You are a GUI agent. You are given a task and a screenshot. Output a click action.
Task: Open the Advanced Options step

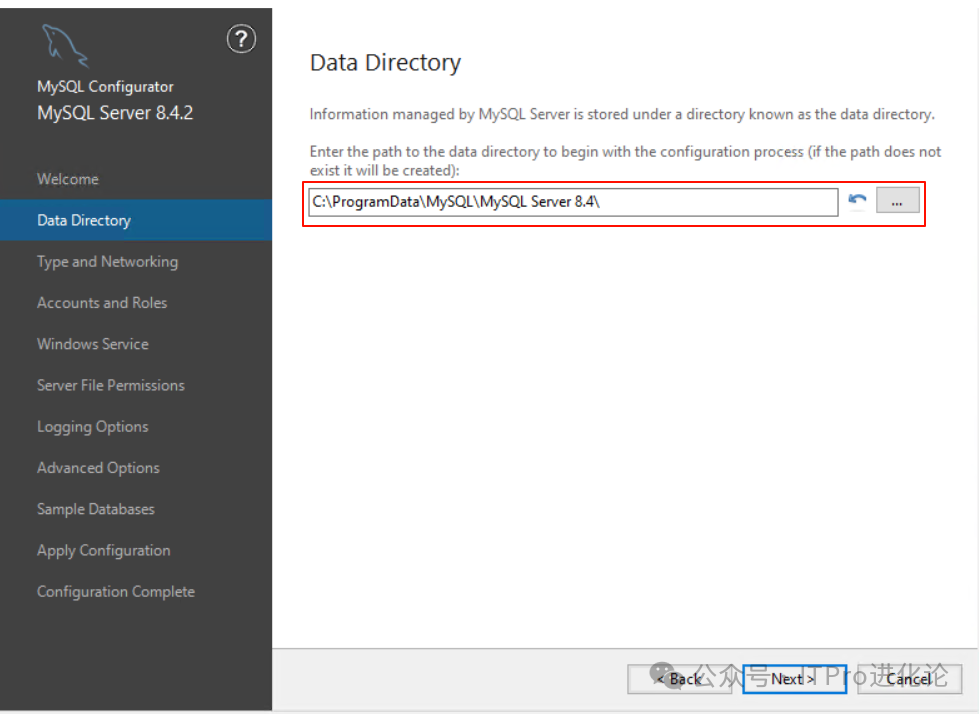pyautogui.click(x=98, y=467)
